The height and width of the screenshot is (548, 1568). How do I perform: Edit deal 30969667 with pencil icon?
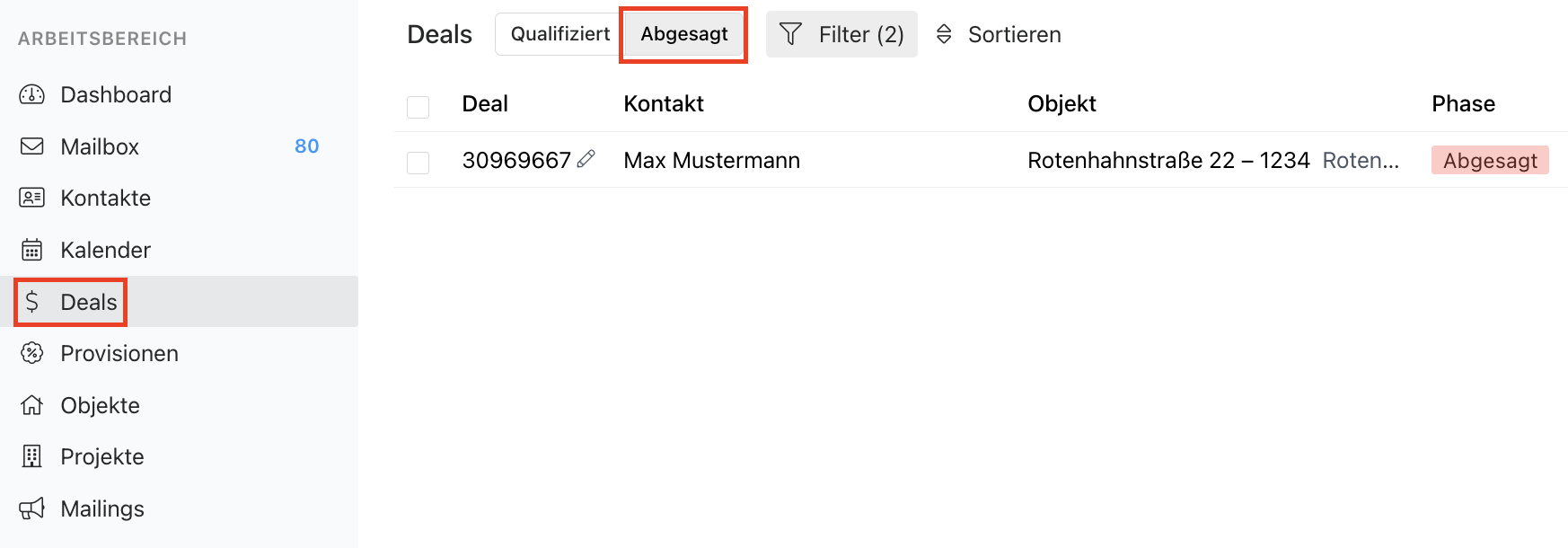pyautogui.click(x=586, y=159)
